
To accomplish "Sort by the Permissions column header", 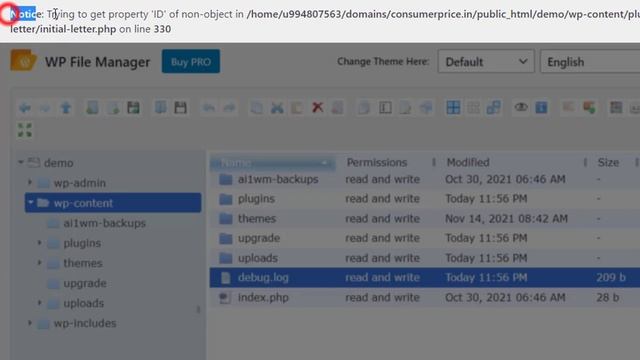I will [x=377, y=162].
